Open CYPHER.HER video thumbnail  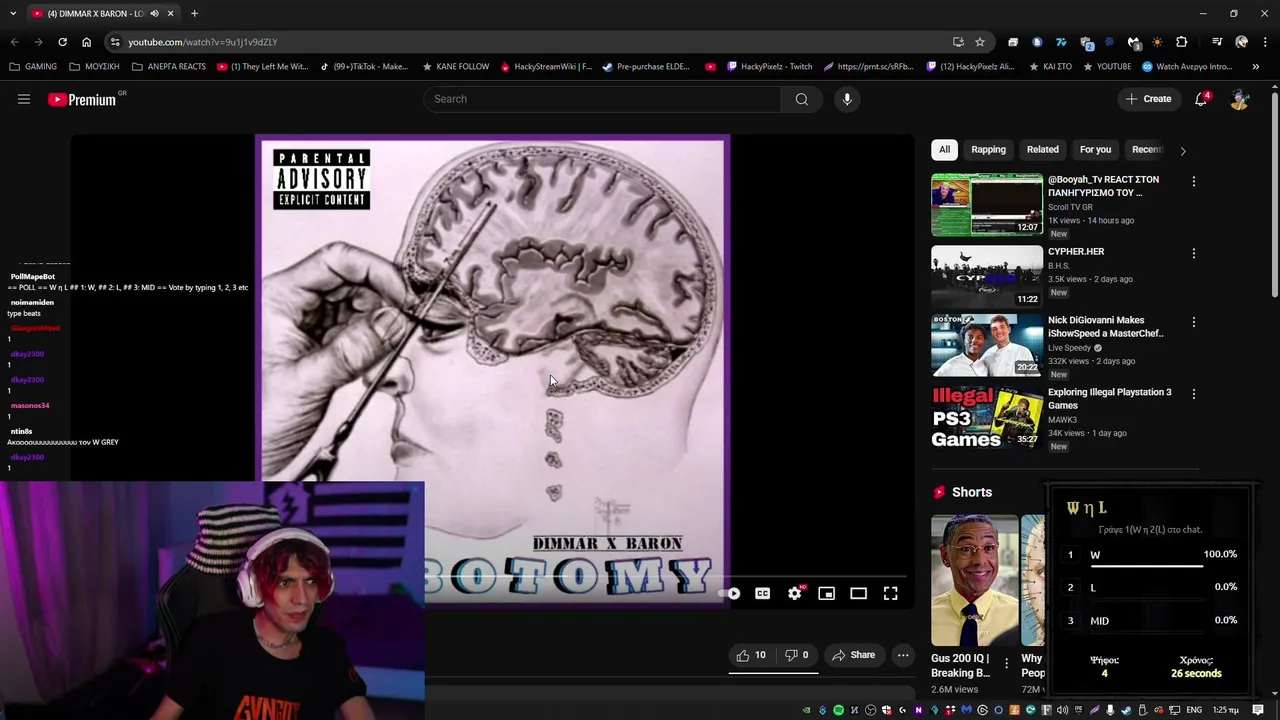[987, 275]
